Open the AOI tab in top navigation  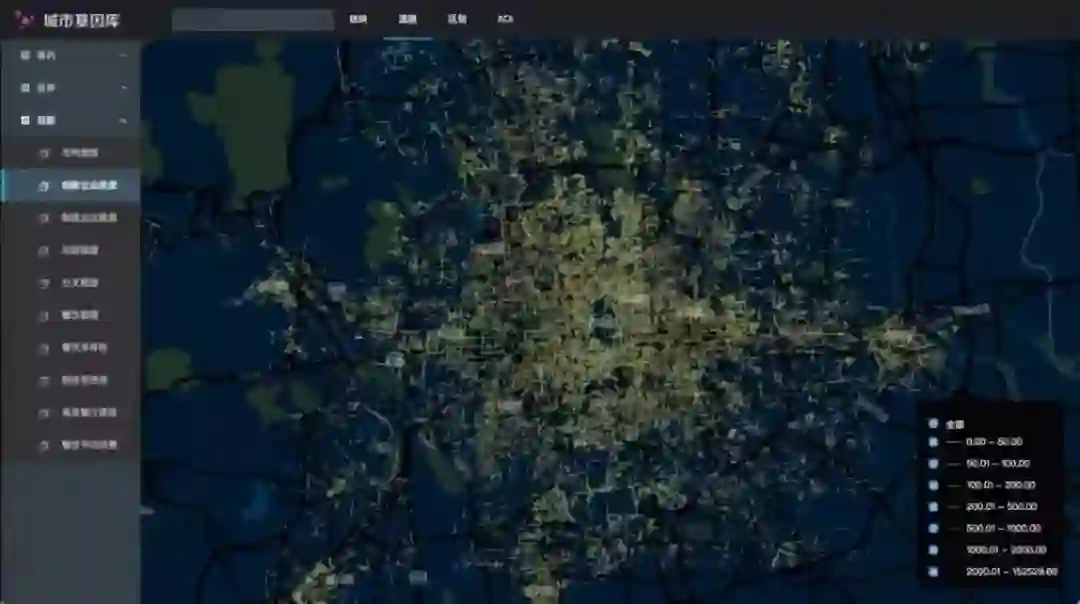click(x=506, y=19)
